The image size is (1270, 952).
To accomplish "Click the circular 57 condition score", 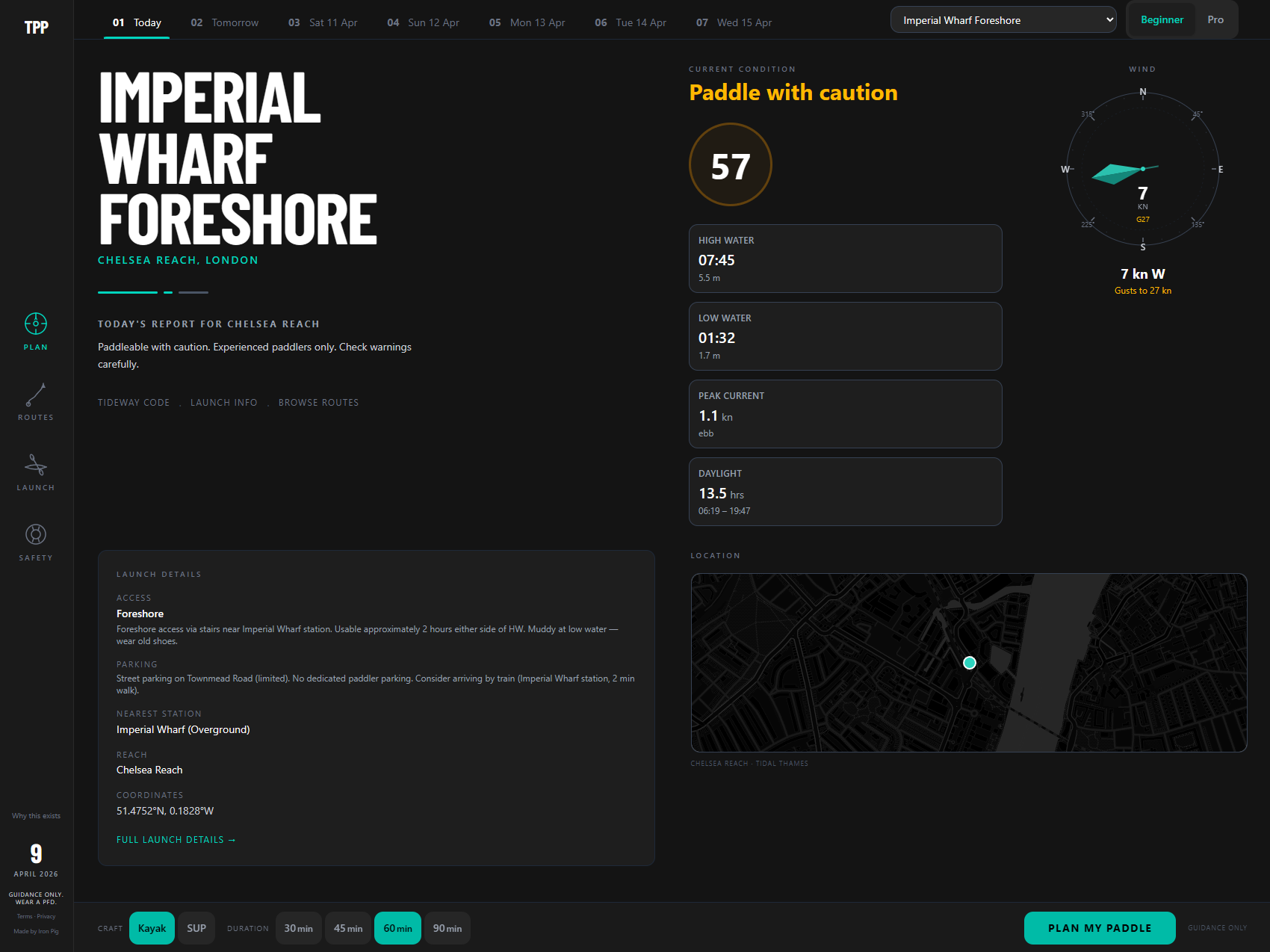I will (730, 164).
